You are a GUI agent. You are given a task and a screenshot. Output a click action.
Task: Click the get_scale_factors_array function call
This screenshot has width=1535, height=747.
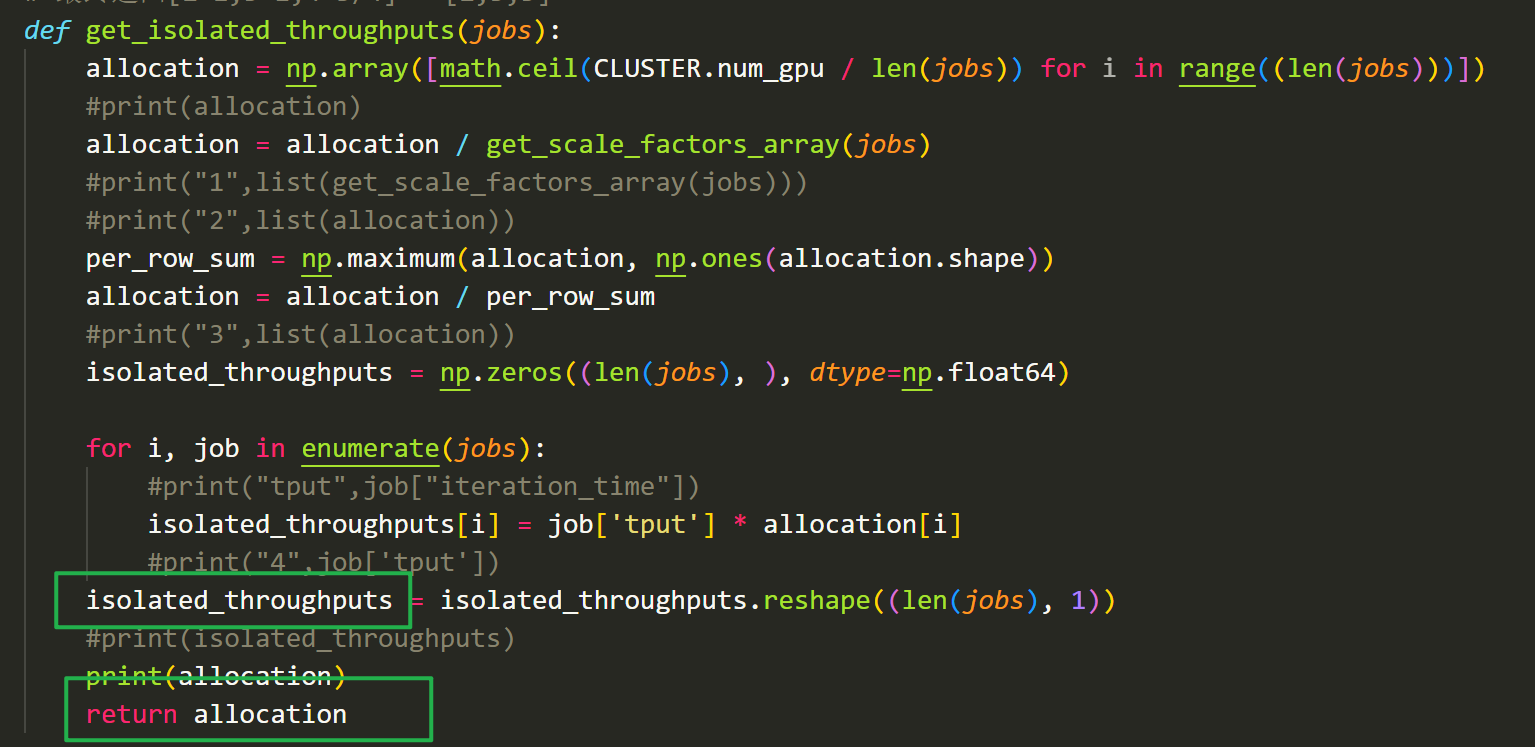(x=660, y=143)
